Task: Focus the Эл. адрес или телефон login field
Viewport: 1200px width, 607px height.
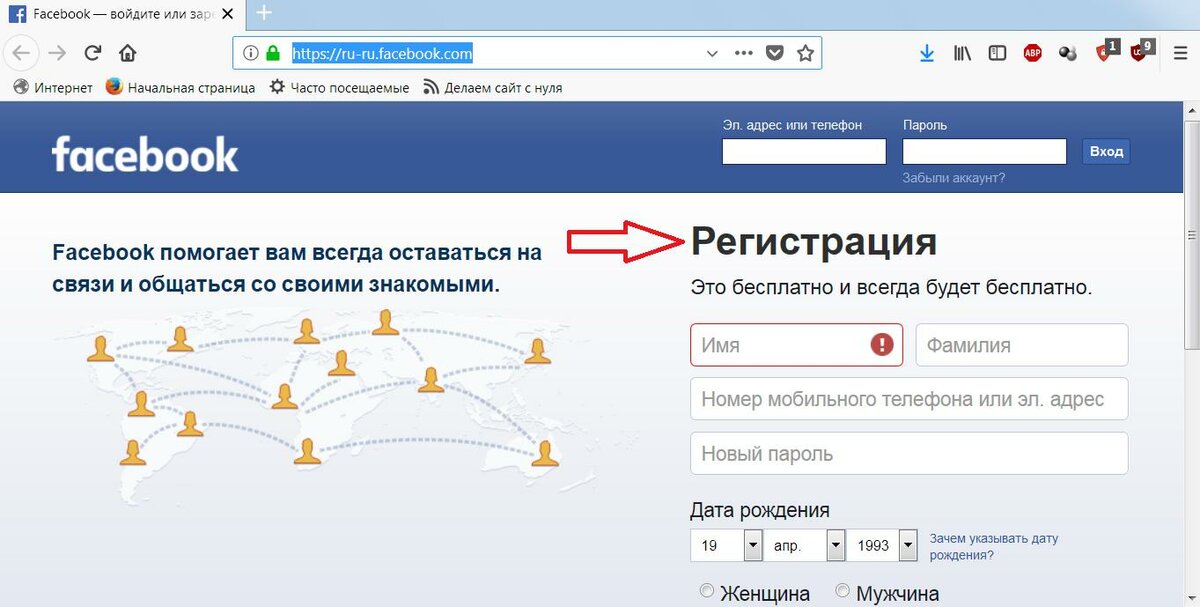Action: pos(804,152)
